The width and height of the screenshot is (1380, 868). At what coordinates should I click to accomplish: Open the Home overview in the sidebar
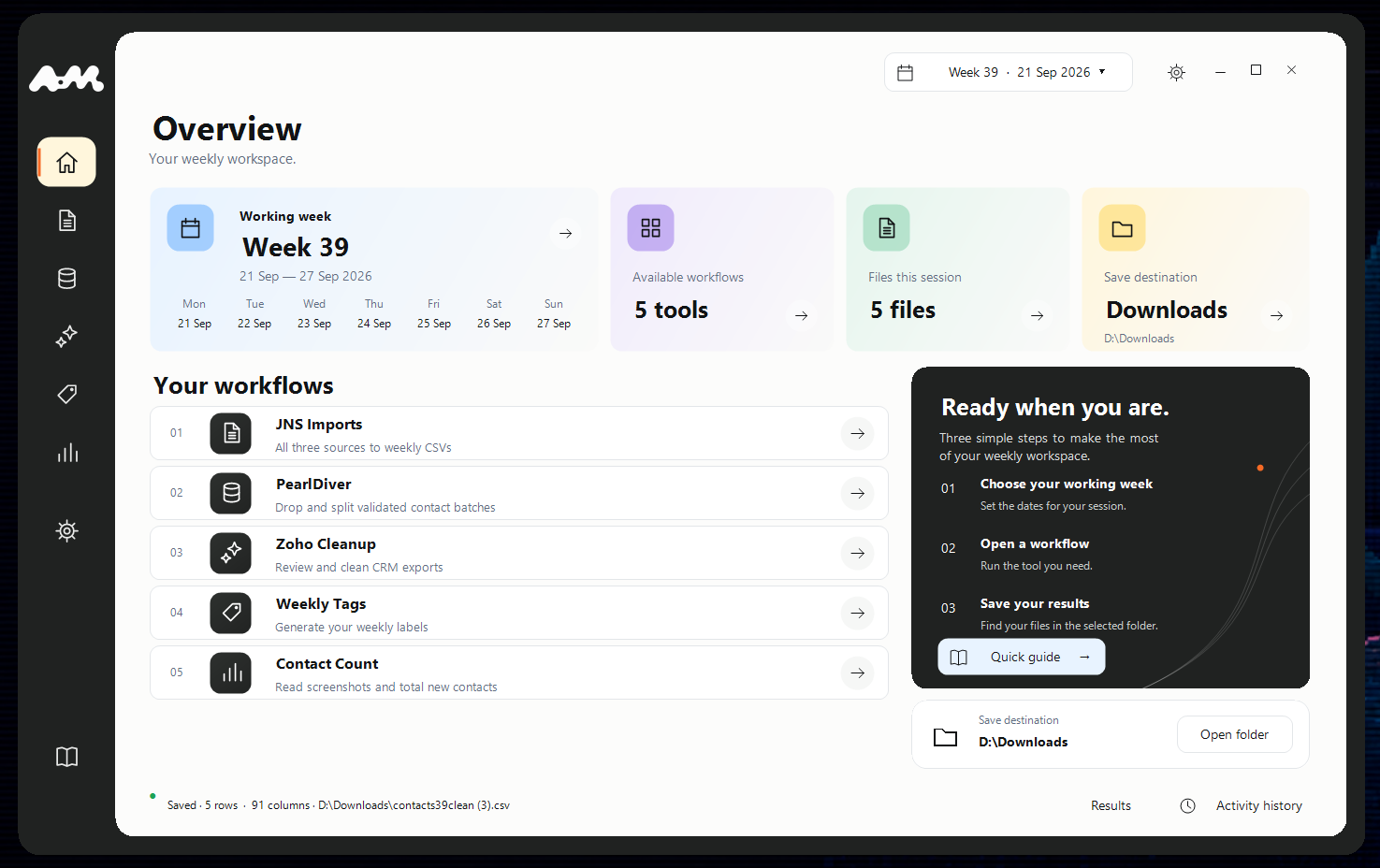point(66,162)
